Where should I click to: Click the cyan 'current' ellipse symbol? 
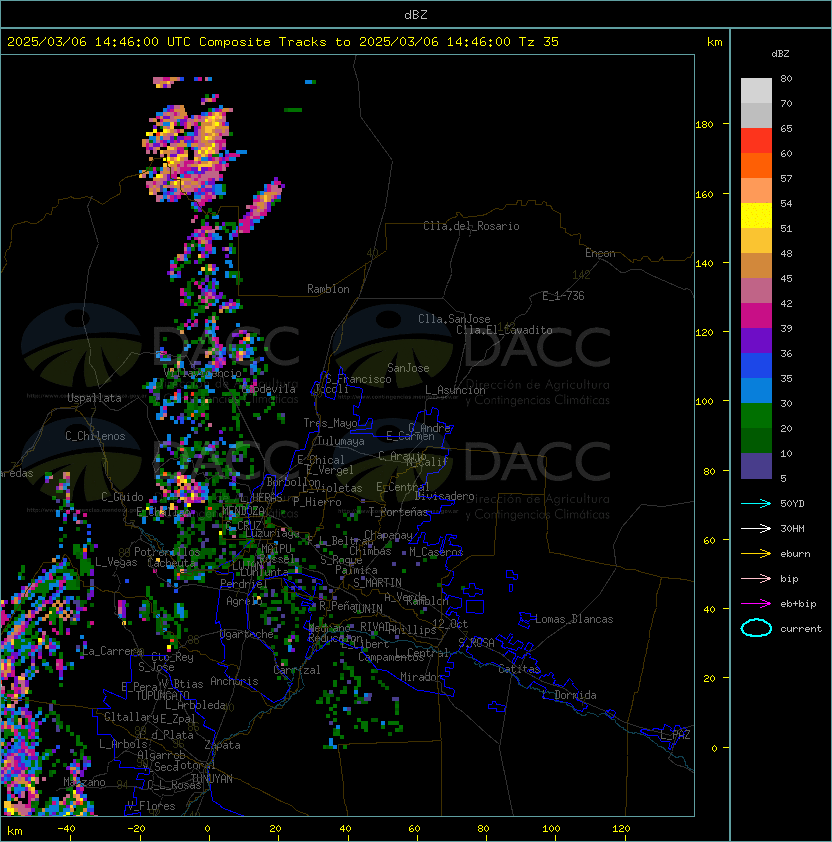pos(756,628)
